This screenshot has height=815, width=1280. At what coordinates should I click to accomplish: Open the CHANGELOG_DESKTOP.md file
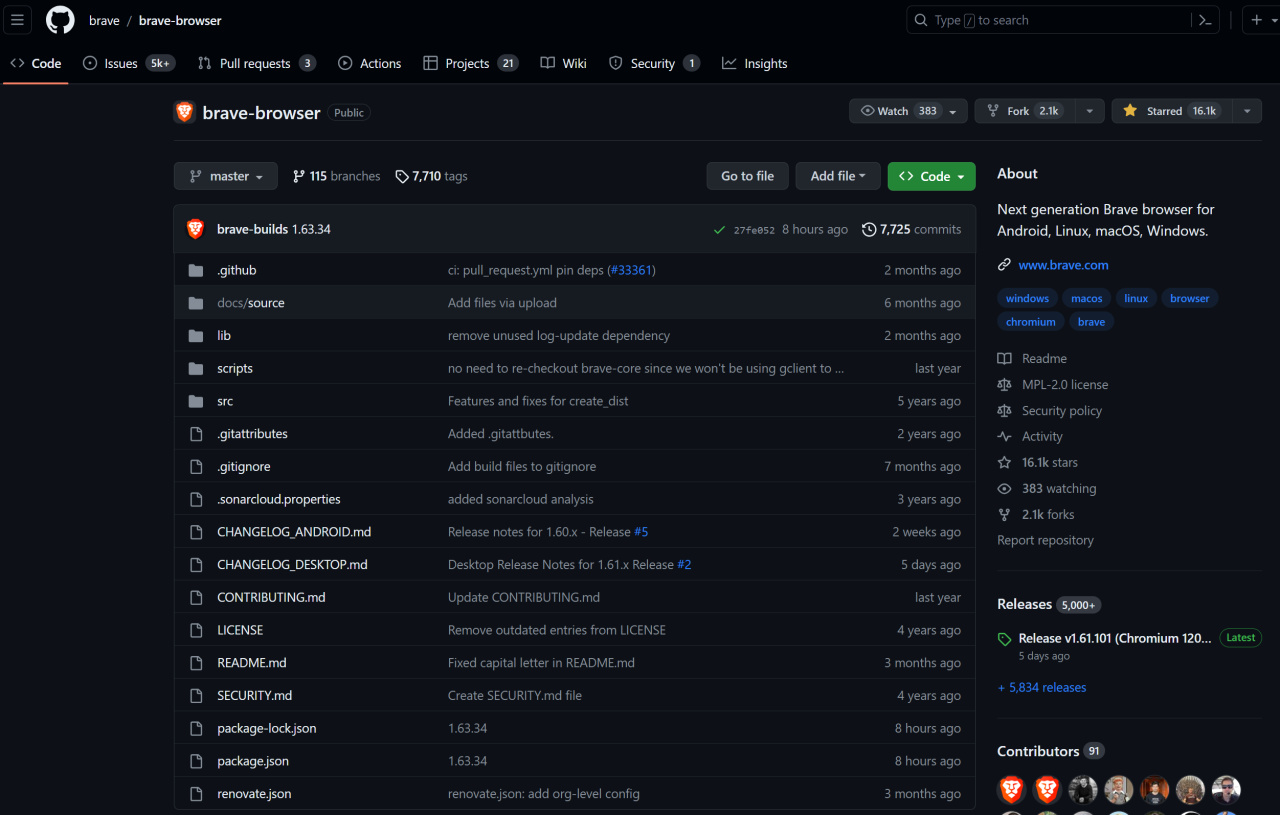coord(292,565)
